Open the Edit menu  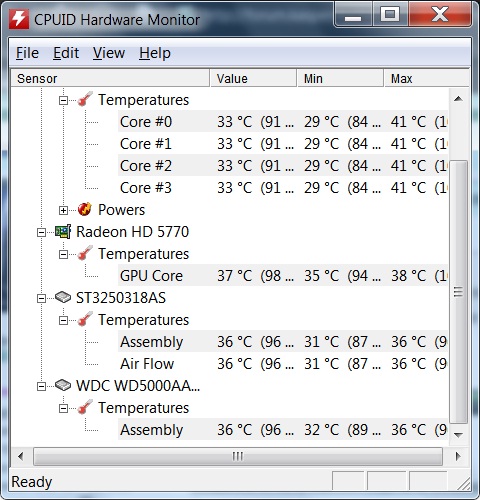(x=66, y=53)
